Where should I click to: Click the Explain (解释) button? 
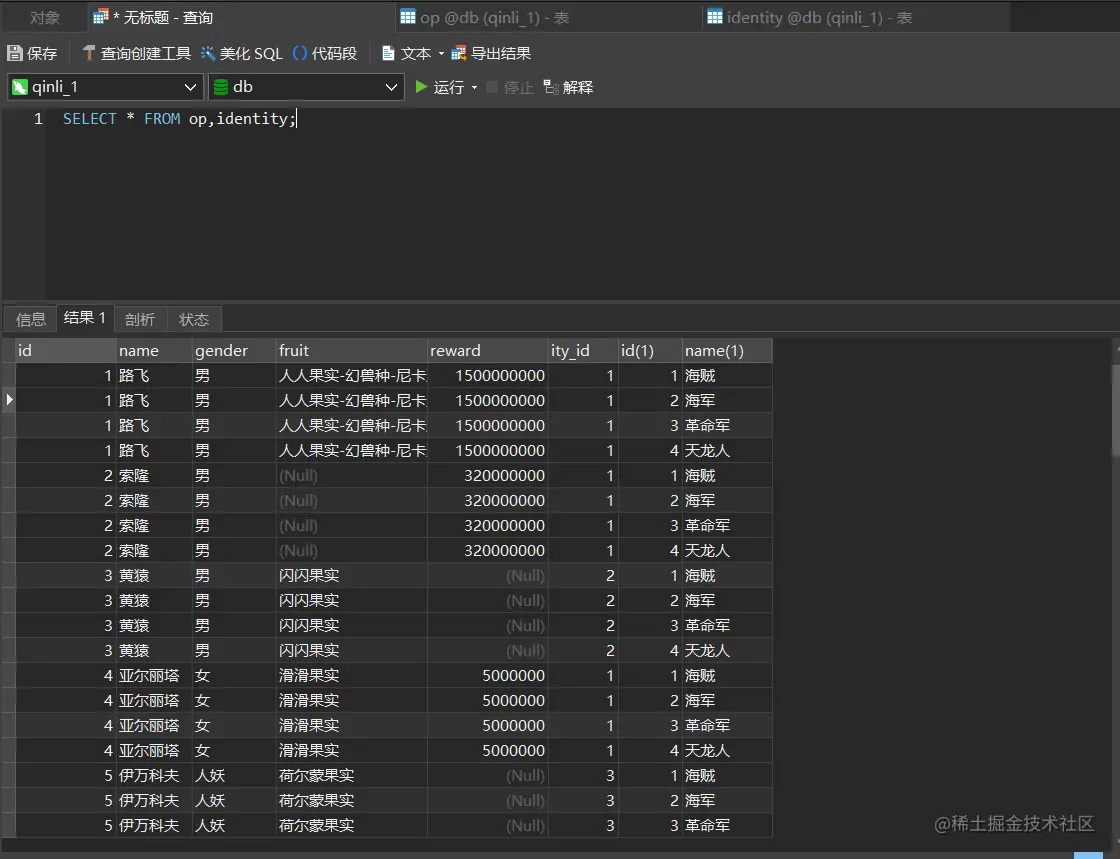point(569,87)
